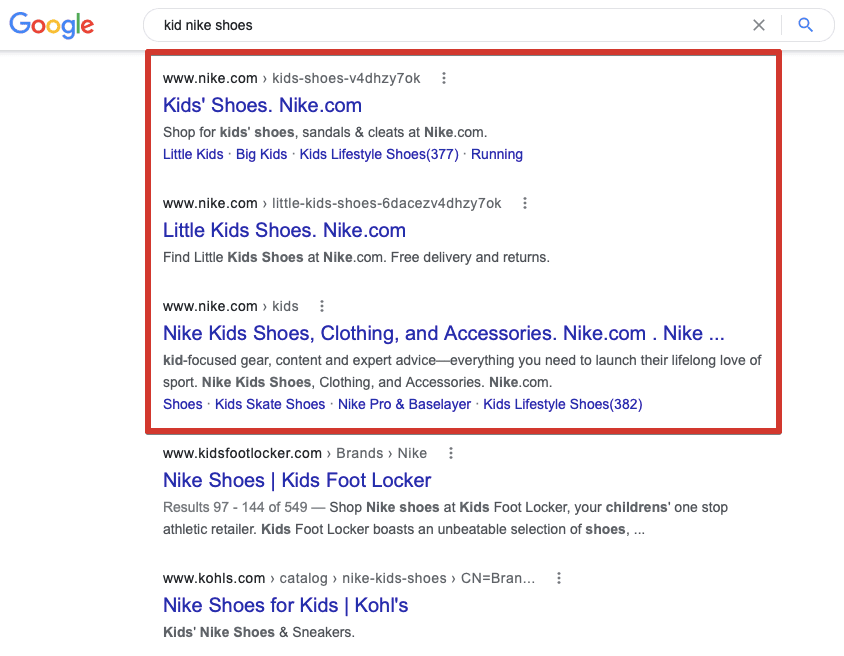Go to the Running sitelink
Image resolution: width=844 pixels, height=656 pixels.
(497, 154)
